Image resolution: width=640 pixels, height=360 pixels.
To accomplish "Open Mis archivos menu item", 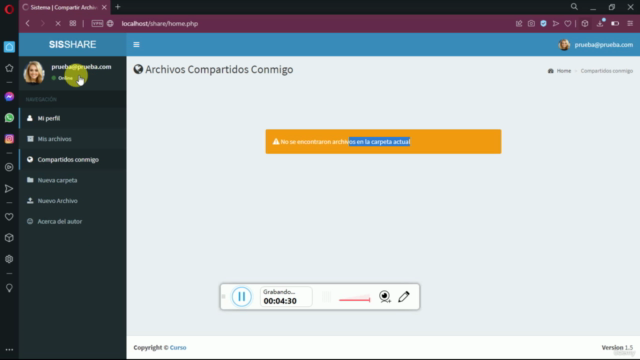I will pos(73,139).
